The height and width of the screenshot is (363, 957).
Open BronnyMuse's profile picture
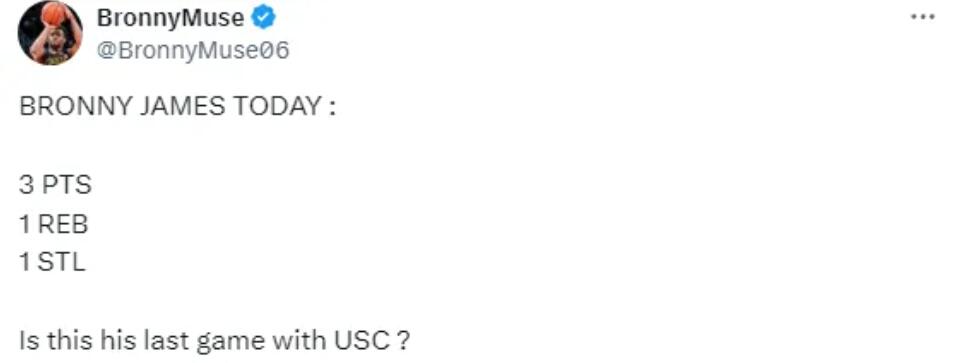click(51, 32)
